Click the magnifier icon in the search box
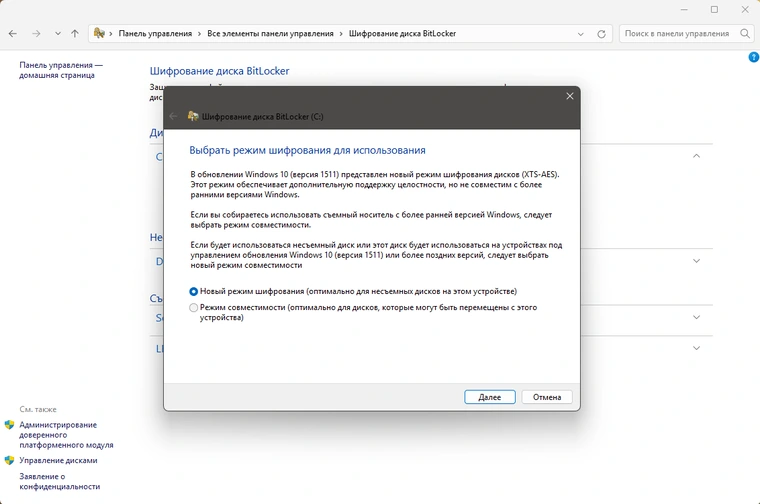Screen dimensions: 760x504 tap(744, 33)
